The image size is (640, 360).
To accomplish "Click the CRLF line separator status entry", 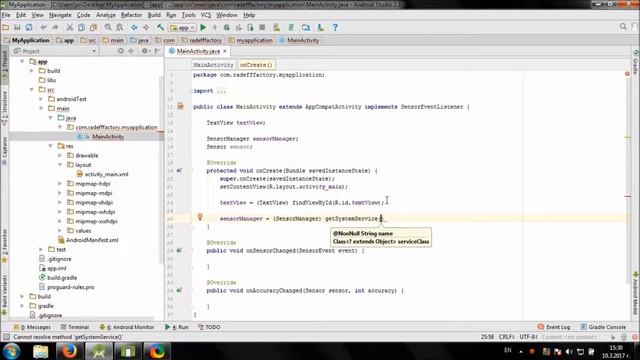I will click(x=506, y=337).
